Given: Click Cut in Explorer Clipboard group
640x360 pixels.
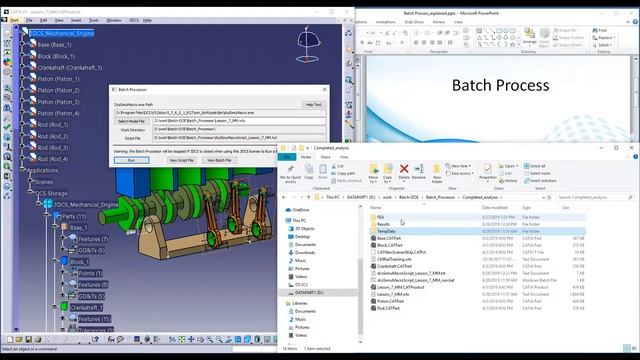Looking at the screenshot, I should click(x=338, y=166).
